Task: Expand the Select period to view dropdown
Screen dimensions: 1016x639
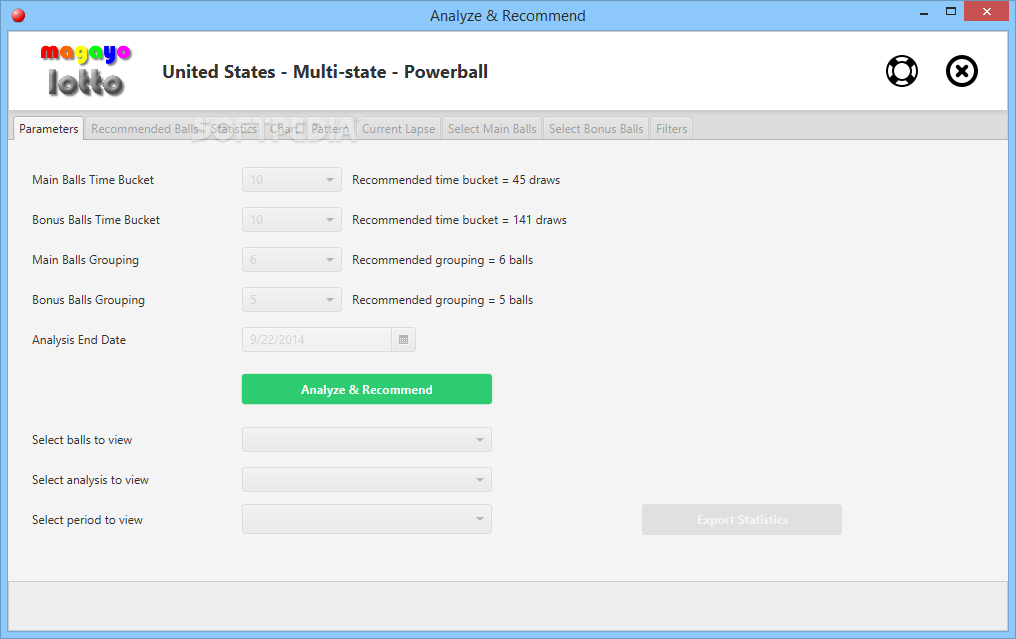Action: pos(367,519)
